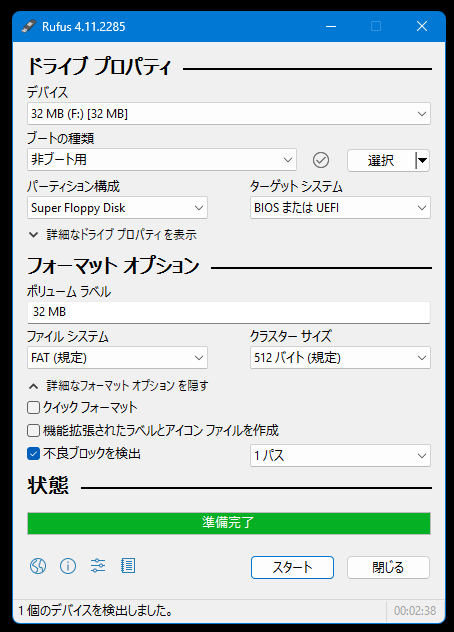
Task: Open the About info icon
Action: point(68,566)
